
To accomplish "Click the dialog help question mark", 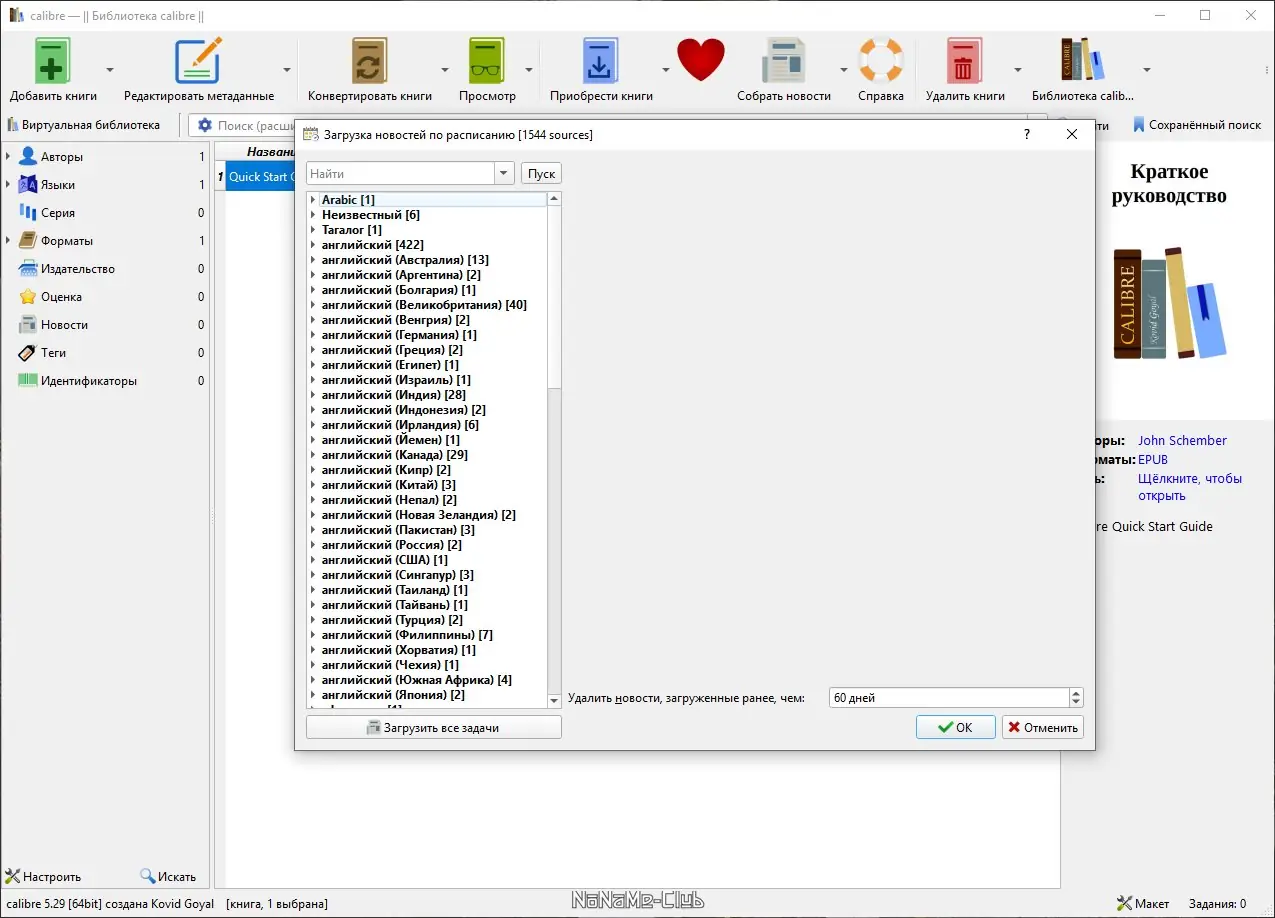I will click(x=1027, y=134).
